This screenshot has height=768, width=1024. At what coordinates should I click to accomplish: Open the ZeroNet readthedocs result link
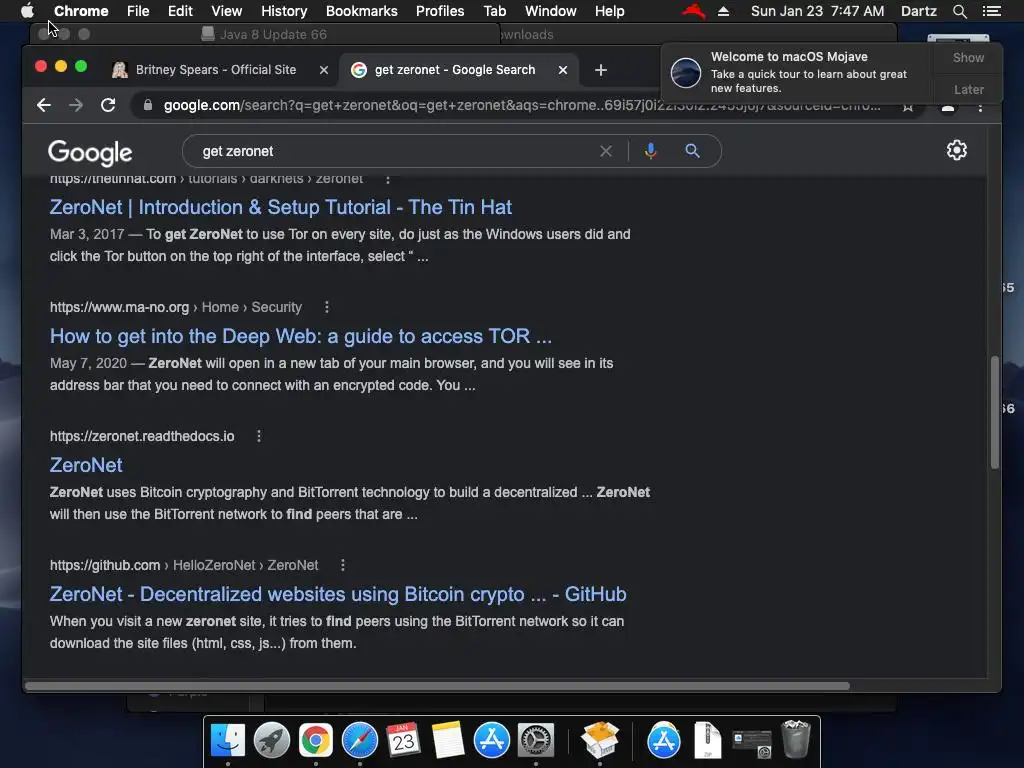point(86,466)
